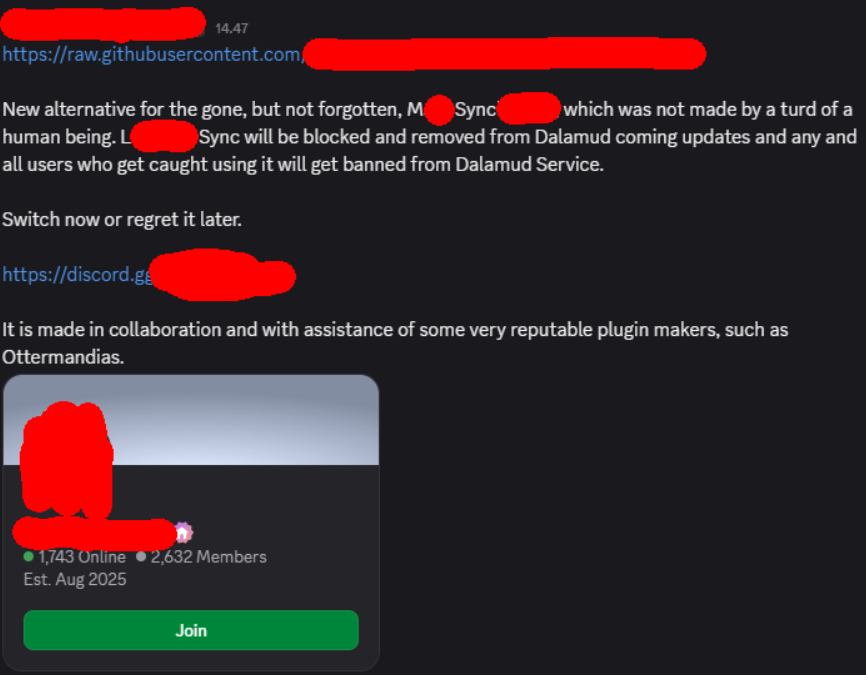This screenshot has height=675, width=866.
Task: Click the "1,743 Online" count
Action: coord(82,557)
